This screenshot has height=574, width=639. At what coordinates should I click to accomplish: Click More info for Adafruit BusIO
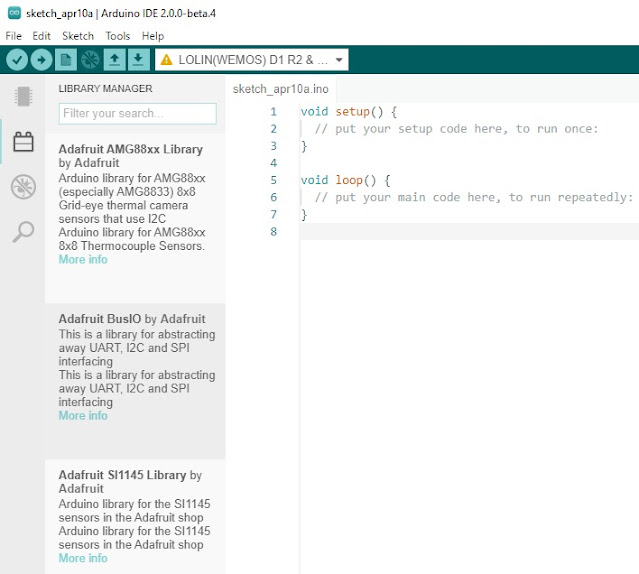pyautogui.click(x=83, y=416)
